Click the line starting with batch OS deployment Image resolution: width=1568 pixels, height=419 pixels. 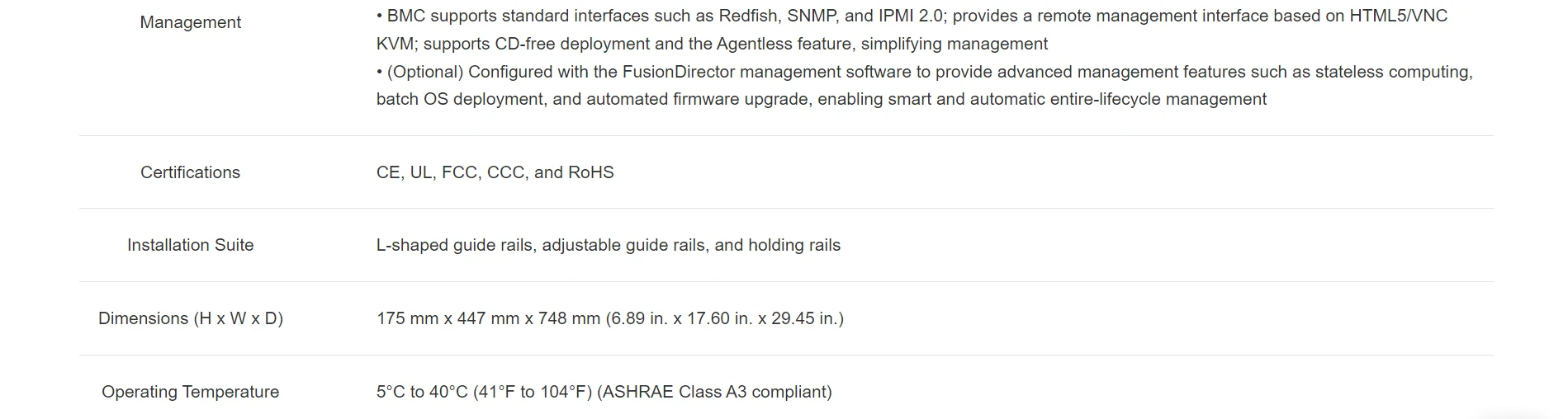821,99
